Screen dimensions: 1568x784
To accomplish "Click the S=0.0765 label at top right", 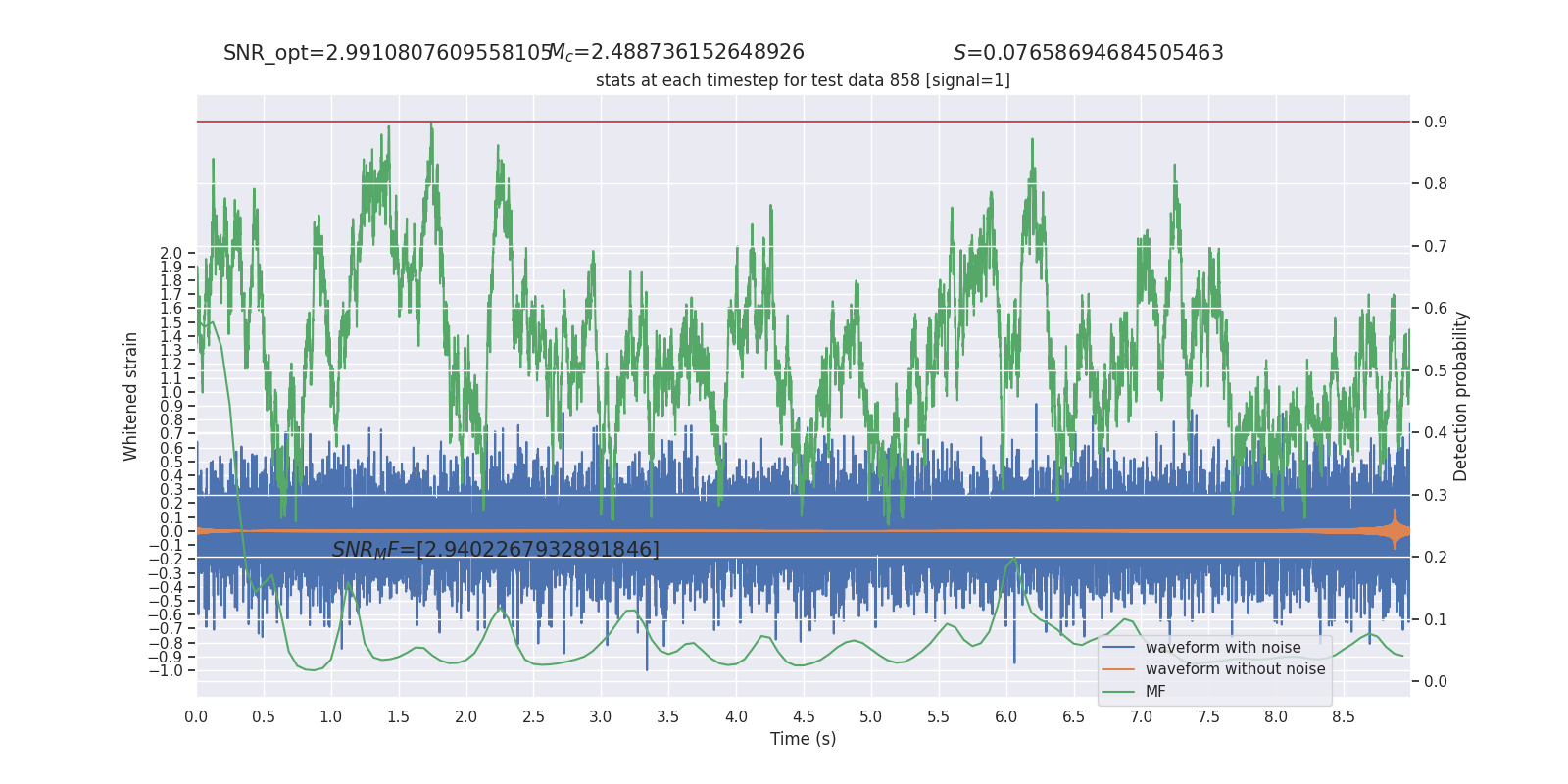I will pyautogui.click(x=1089, y=53).
